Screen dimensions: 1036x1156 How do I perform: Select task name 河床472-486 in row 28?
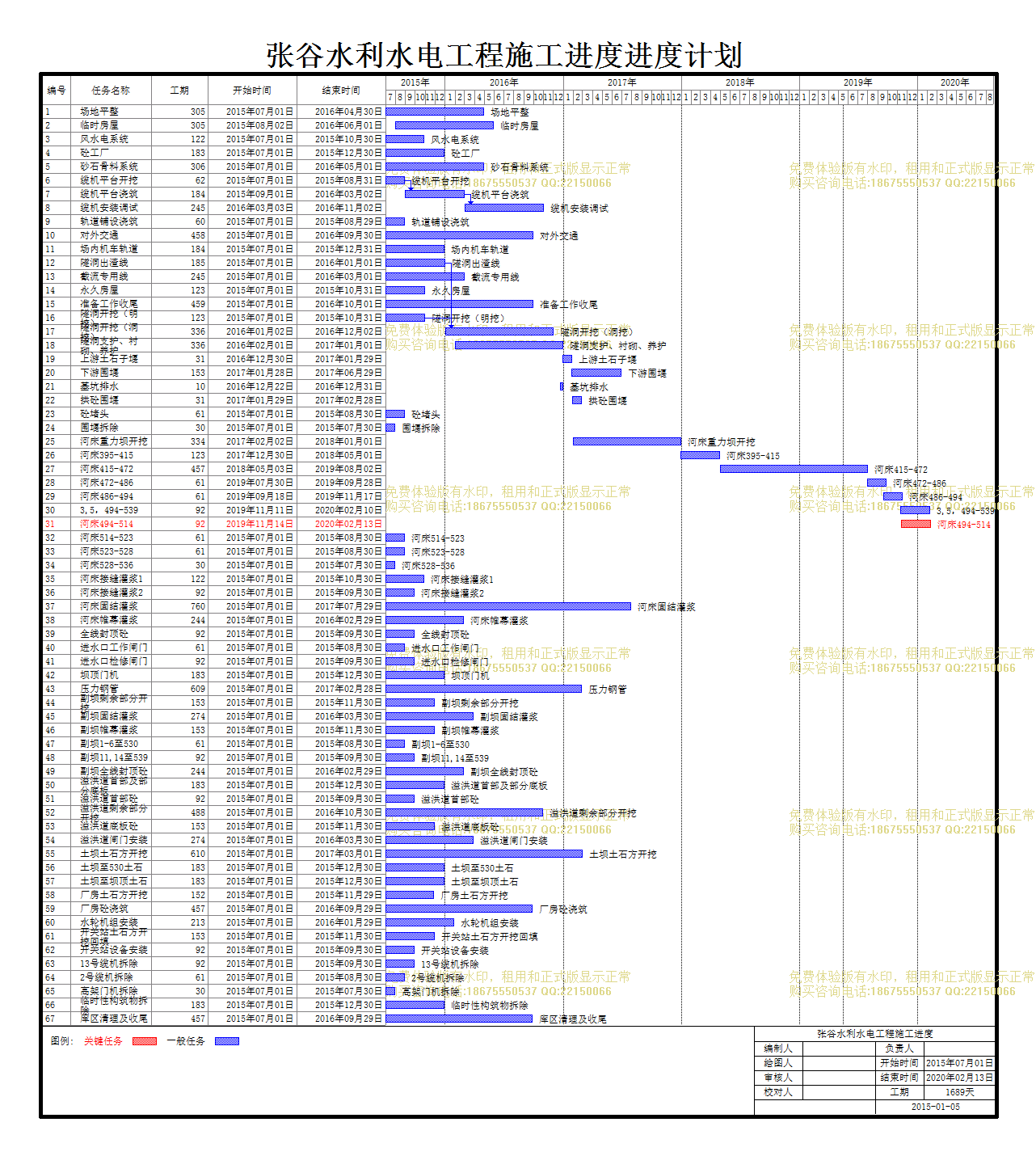click(x=107, y=483)
